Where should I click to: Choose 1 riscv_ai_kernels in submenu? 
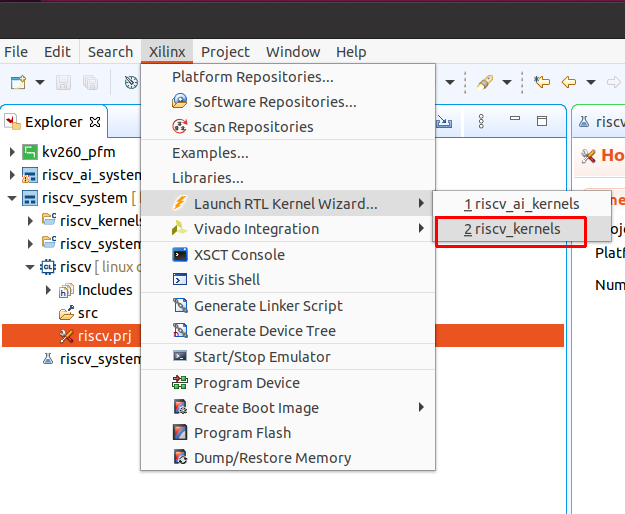pyautogui.click(x=522, y=204)
